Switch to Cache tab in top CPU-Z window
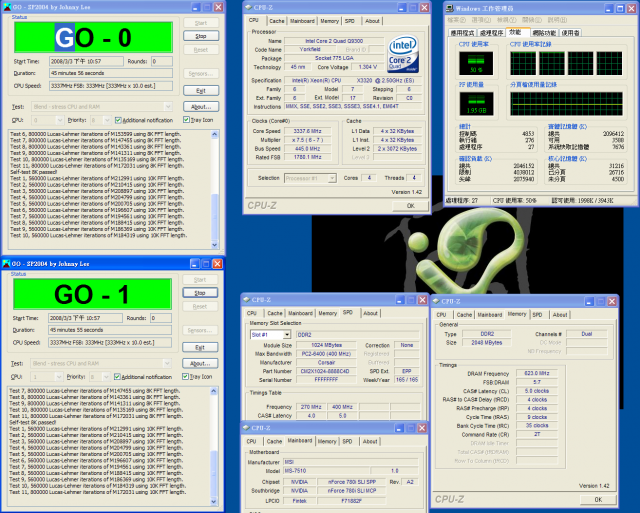The height and width of the screenshot is (513, 640). pyautogui.click(x=277, y=21)
